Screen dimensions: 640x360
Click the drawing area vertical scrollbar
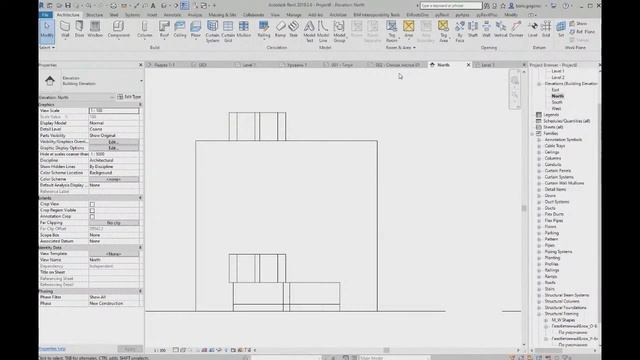pyautogui.click(x=524, y=208)
